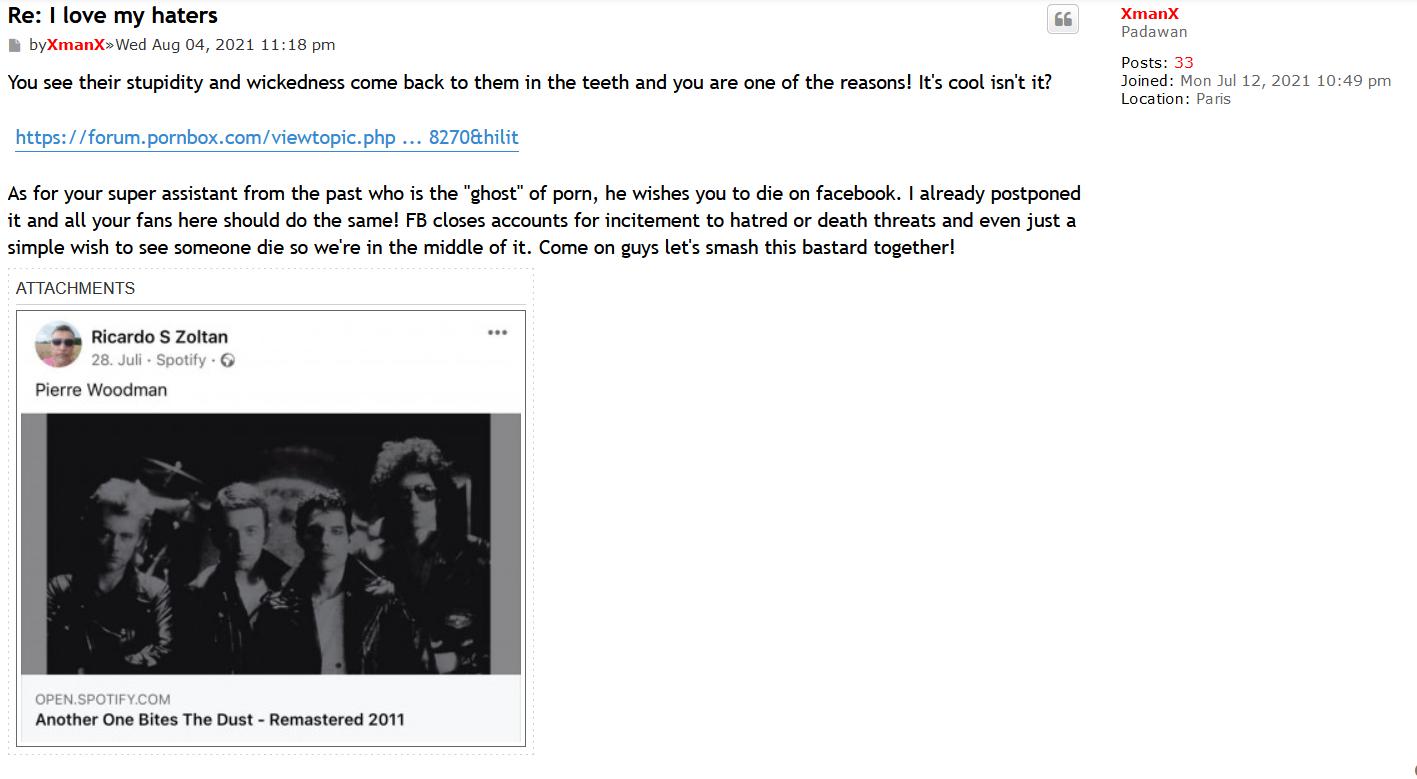The width and height of the screenshot is (1417, 779).
Task: Click the OPEN.SPOTIFY.COM source label
Action: (102, 699)
